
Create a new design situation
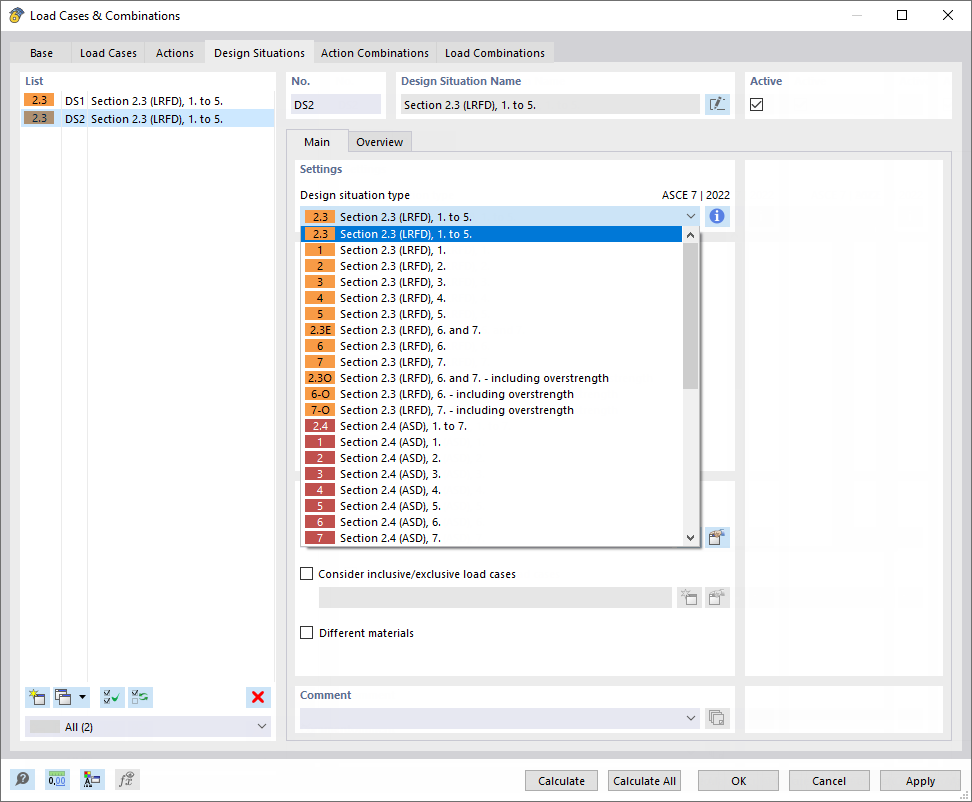(x=37, y=697)
